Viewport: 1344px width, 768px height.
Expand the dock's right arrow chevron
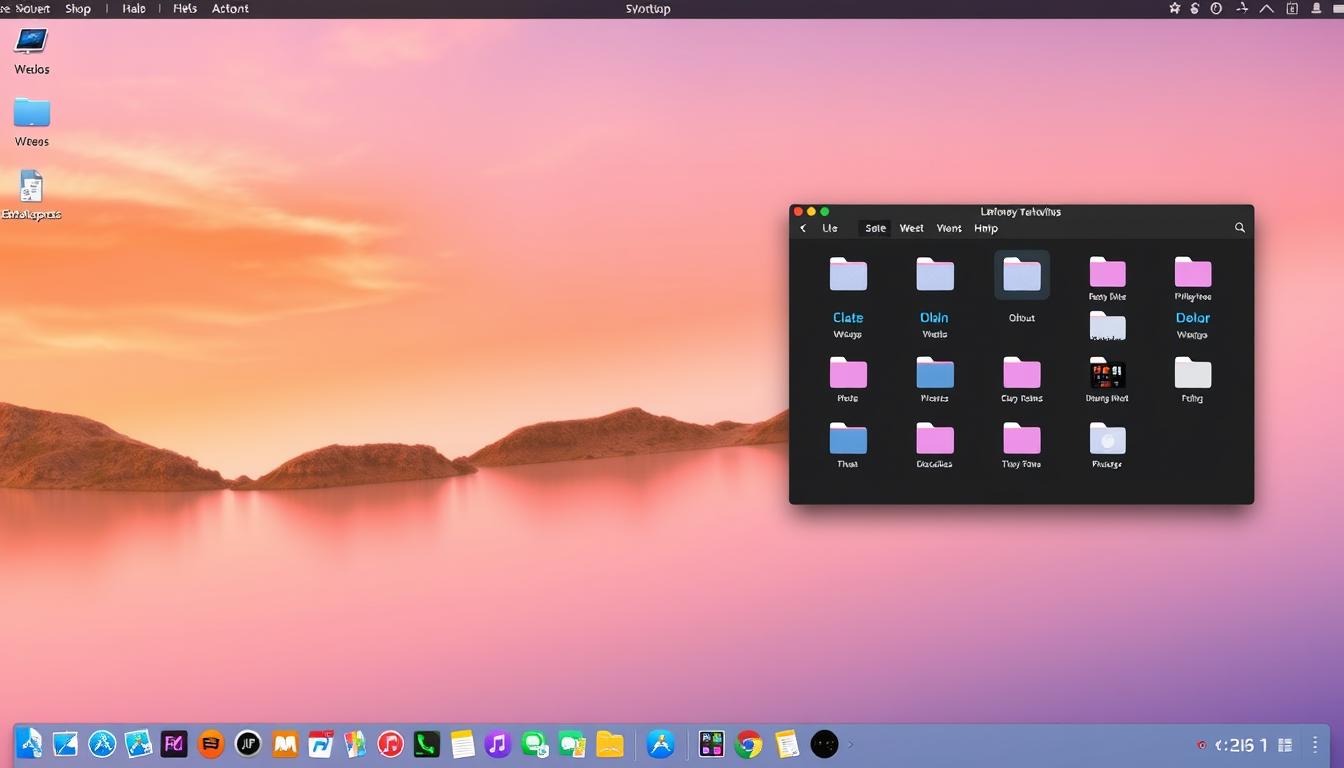pos(851,744)
